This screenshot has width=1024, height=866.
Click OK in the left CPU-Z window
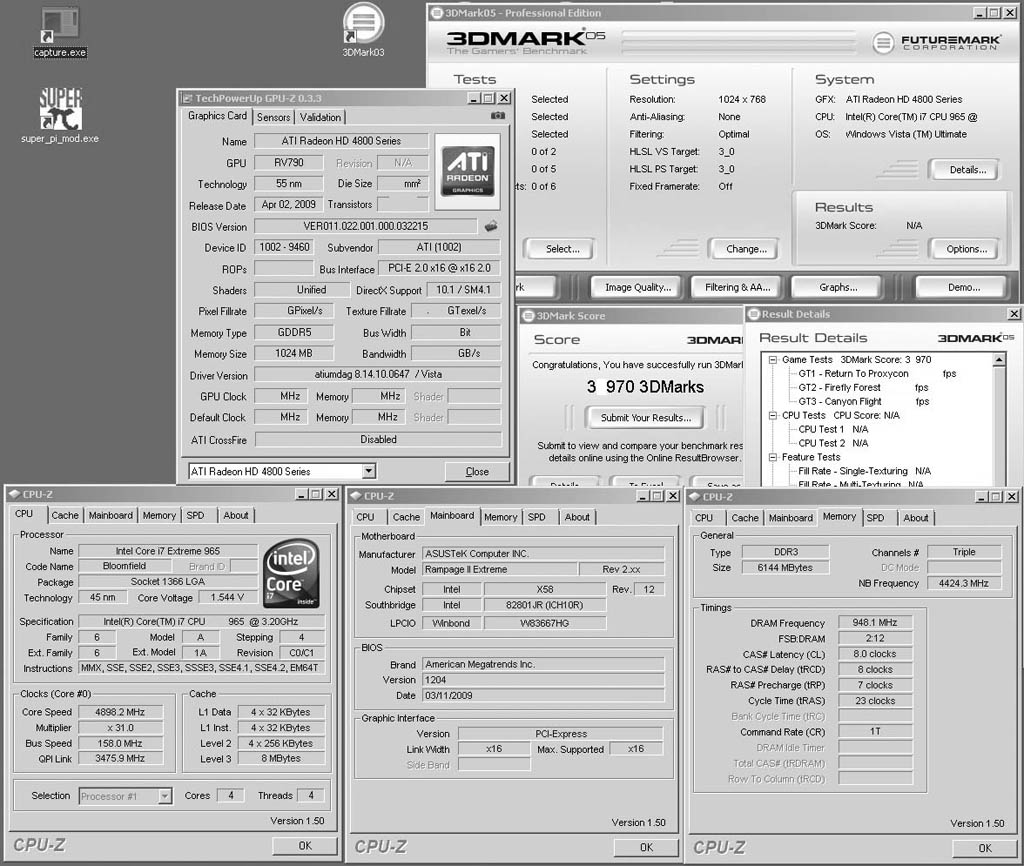tap(305, 846)
